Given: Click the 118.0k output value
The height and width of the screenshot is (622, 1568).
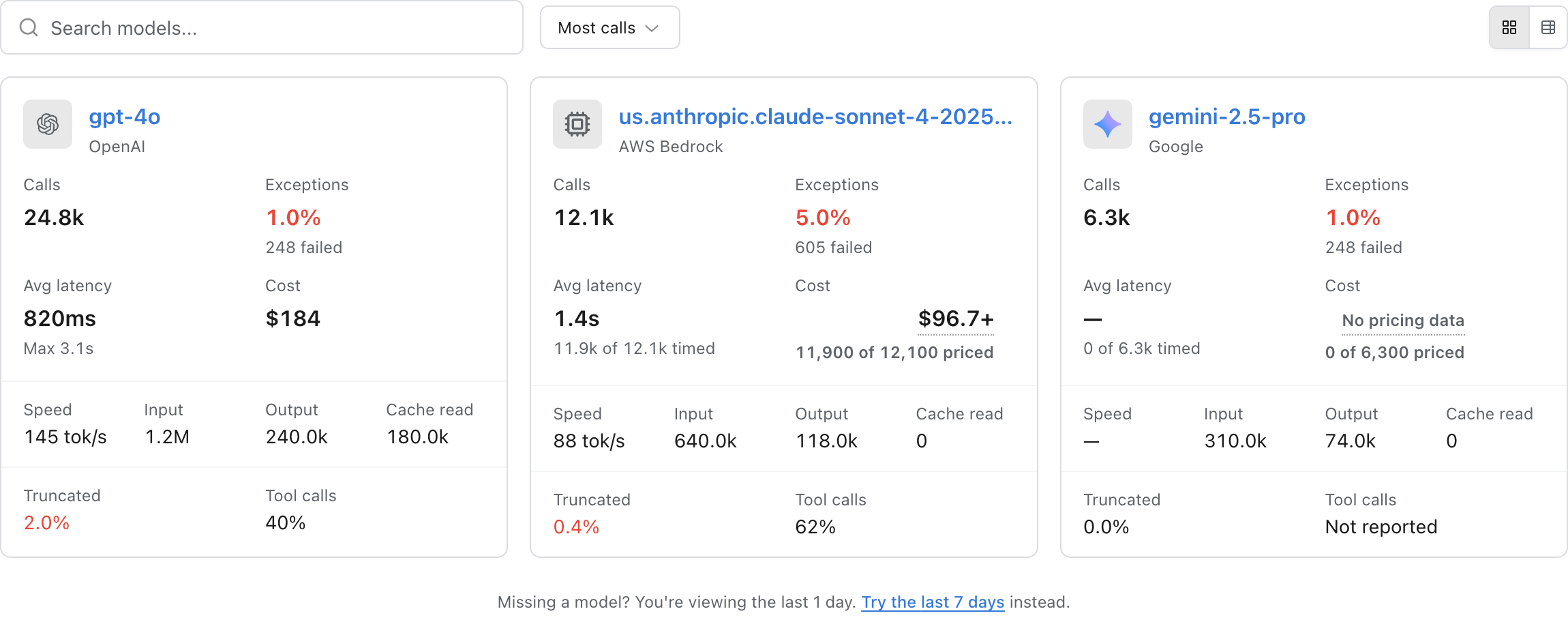Looking at the screenshot, I should tap(826, 441).
